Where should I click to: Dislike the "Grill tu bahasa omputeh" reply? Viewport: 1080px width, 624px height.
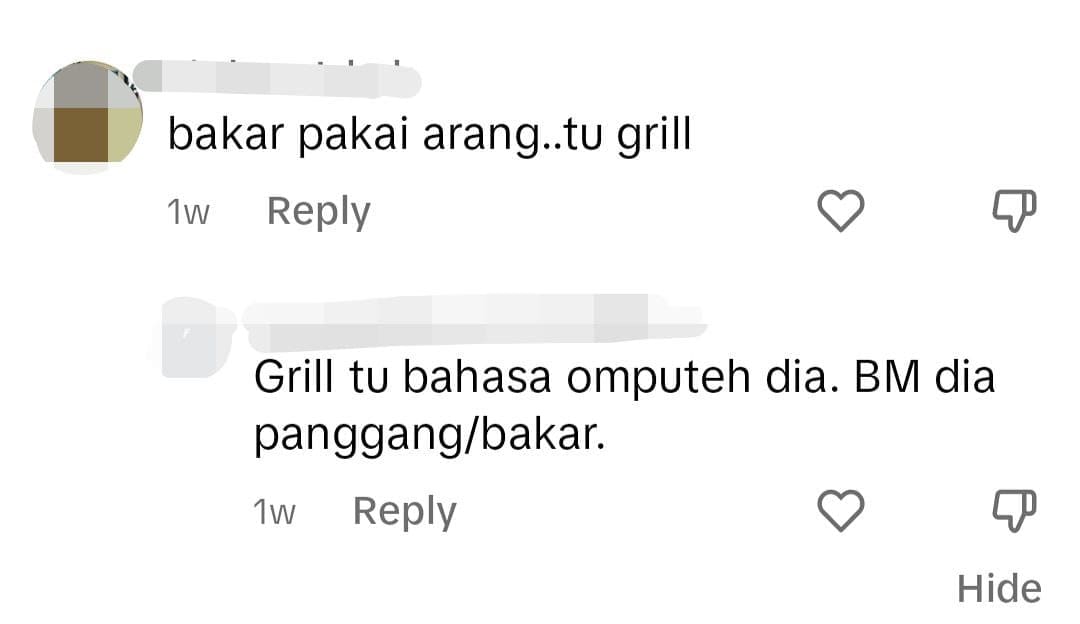[x=1014, y=510]
